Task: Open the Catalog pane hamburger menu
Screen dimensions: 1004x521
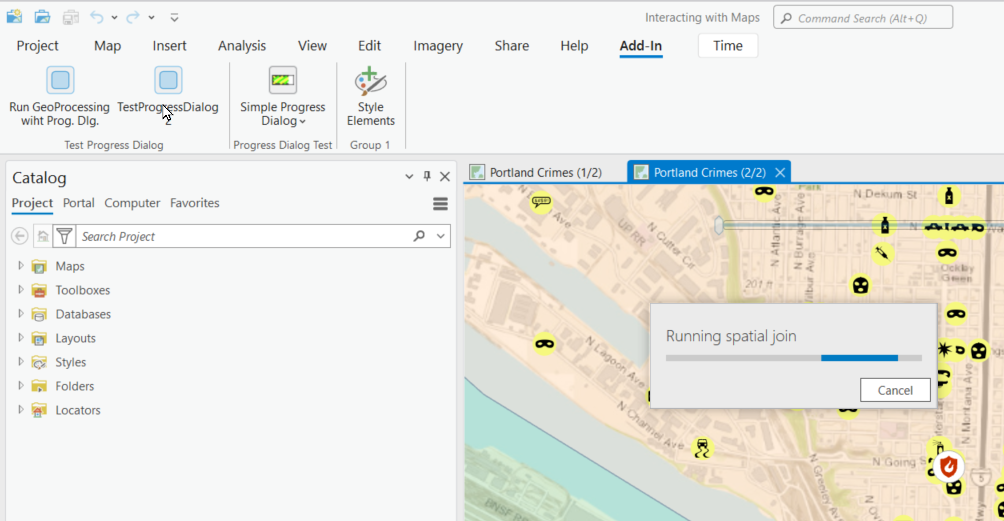Action: point(440,204)
